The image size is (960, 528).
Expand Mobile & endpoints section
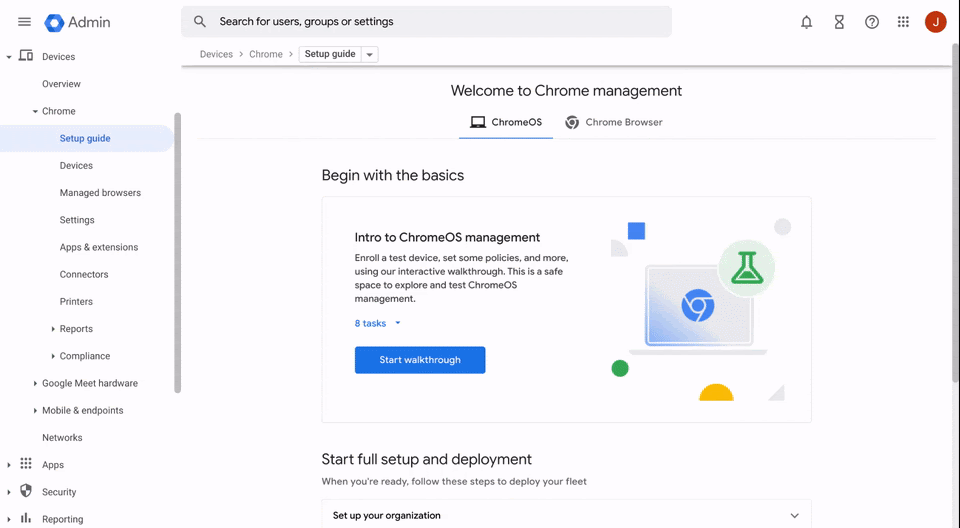pyautogui.click(x=35, y=410)
